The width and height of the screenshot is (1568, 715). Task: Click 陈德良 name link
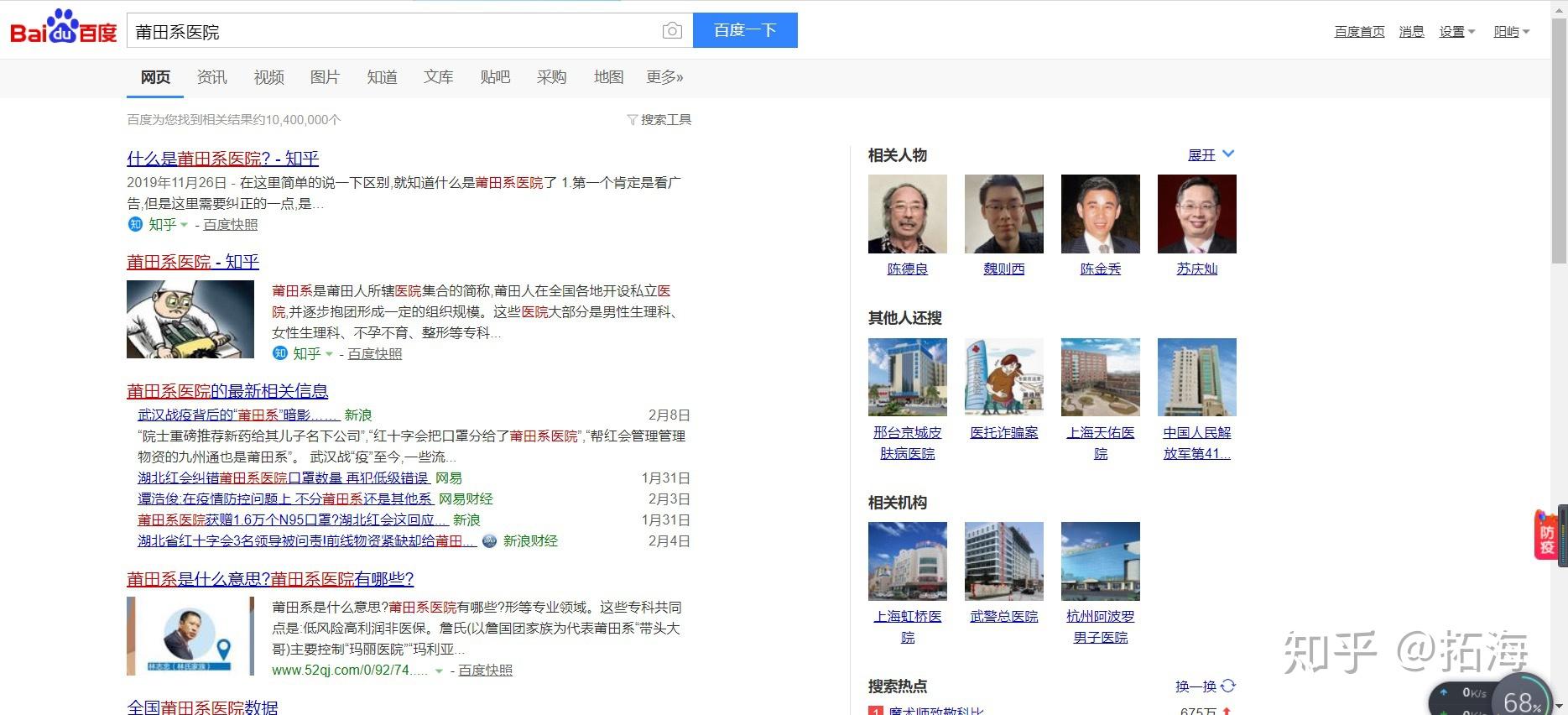pos(908,269)
